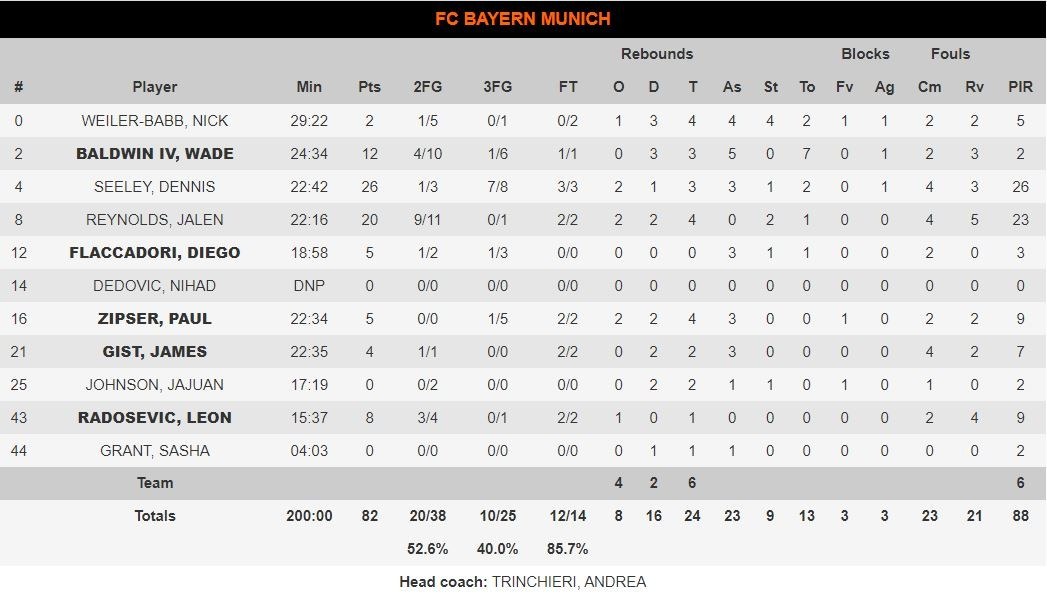This screenshot has width=1047, height=603.
Task: Open REYNOLDS, JALEN's player page
Action: point(155,220)
